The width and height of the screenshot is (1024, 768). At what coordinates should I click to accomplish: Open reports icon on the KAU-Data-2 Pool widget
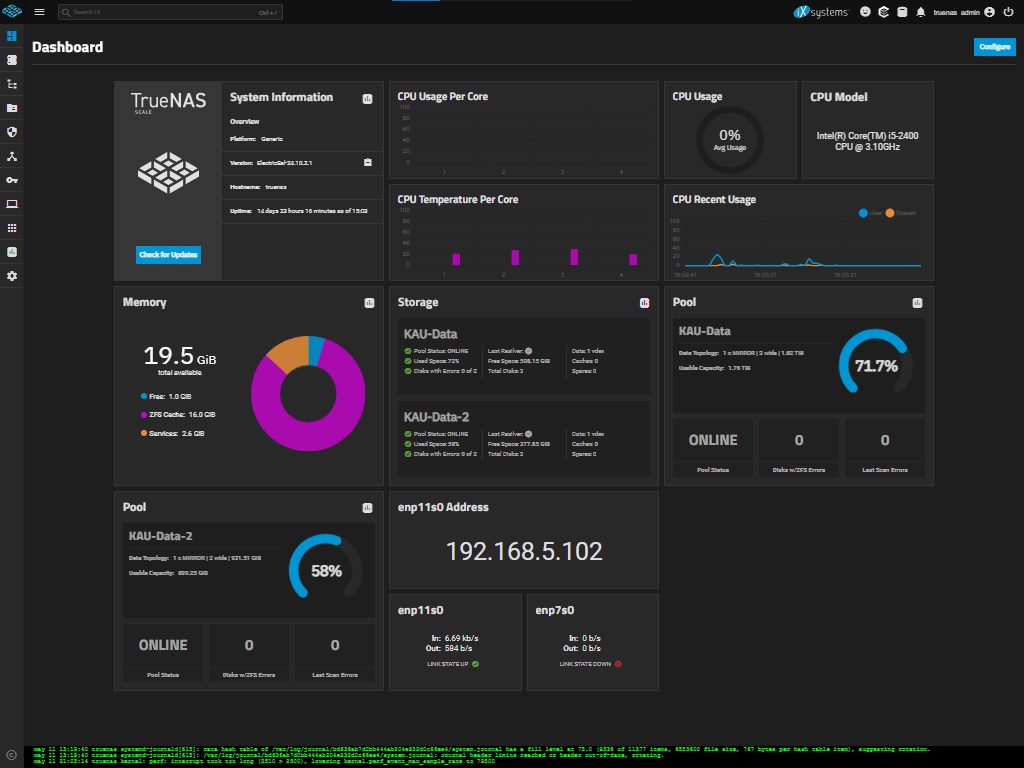point(368,507)
